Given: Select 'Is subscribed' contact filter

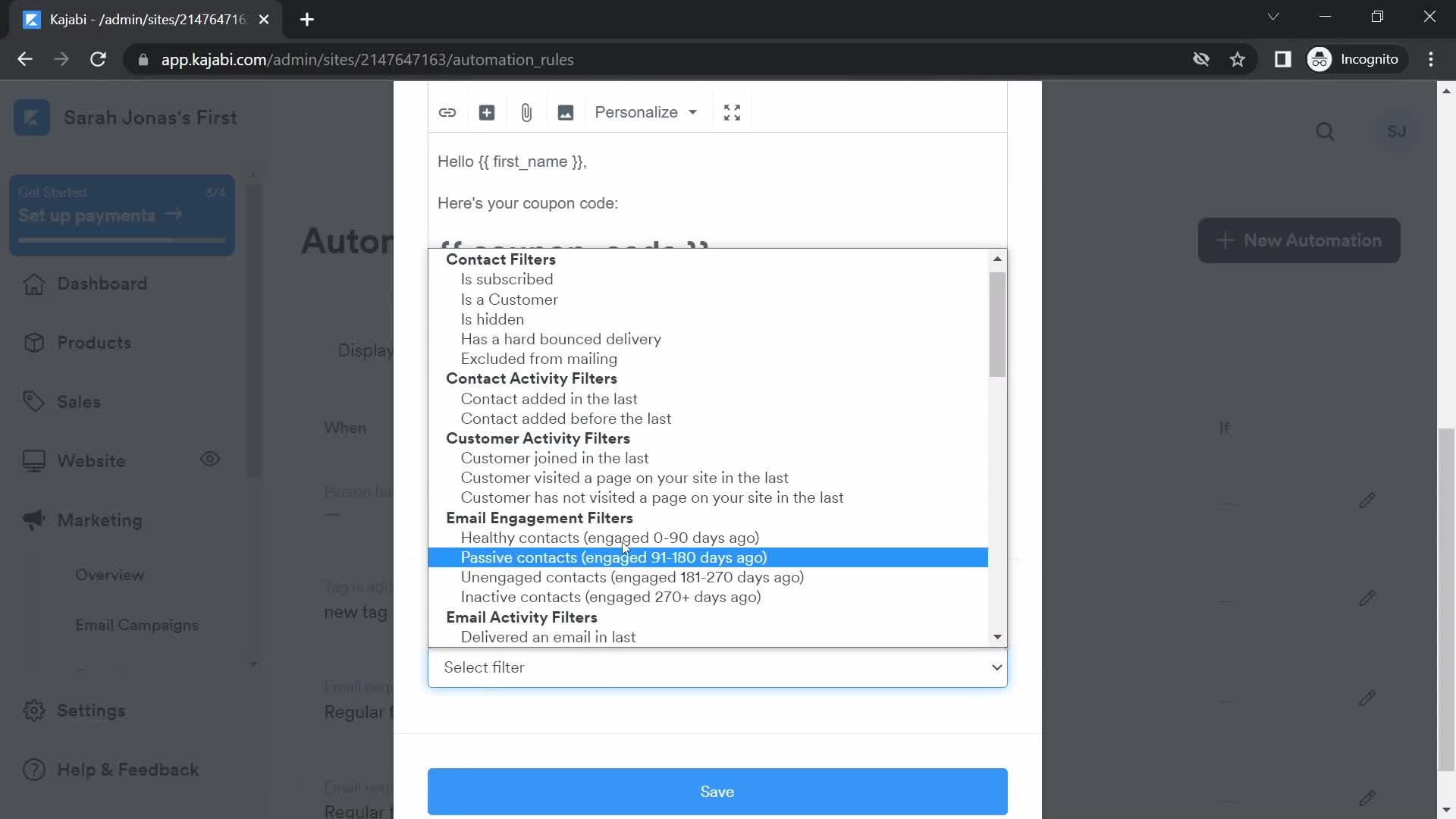Looking at the screenshot, I should pos(508,279).
